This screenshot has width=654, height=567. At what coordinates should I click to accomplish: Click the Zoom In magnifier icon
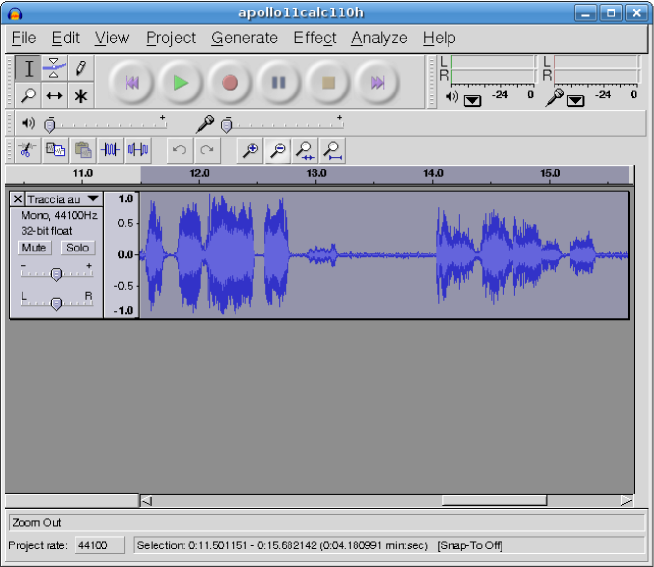click(250, 150)
